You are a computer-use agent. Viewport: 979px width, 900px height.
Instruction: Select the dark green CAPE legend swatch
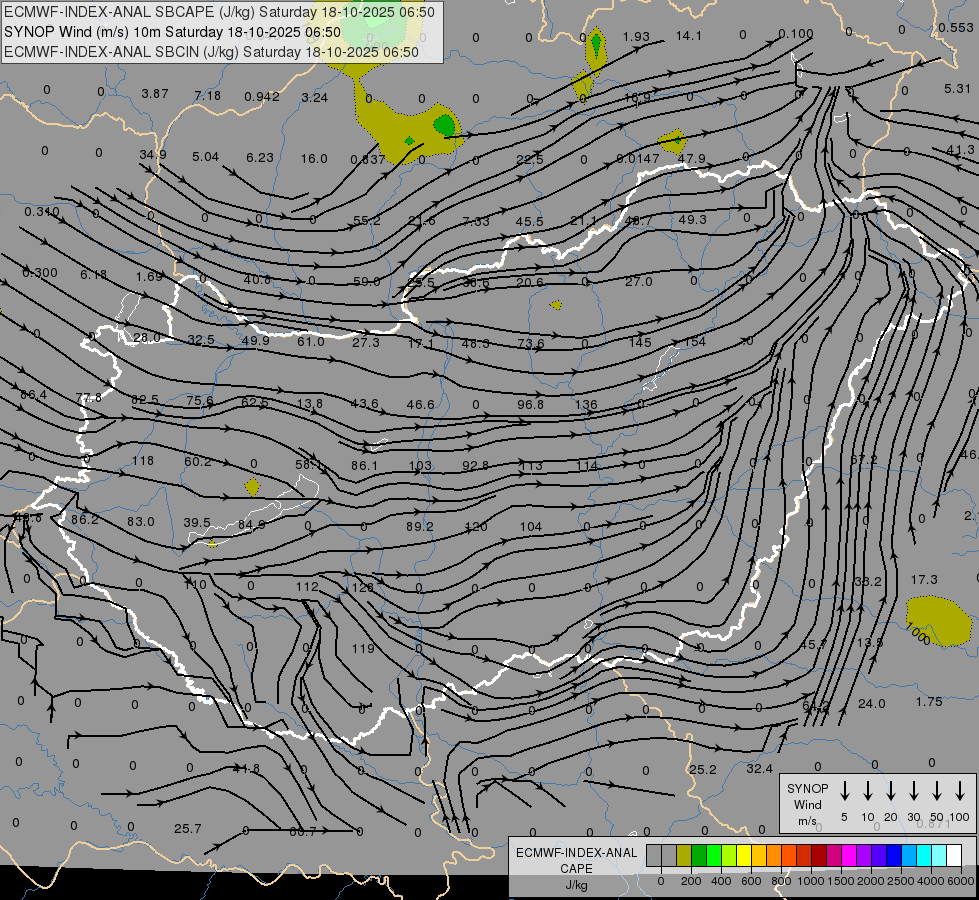coord(699,855)
